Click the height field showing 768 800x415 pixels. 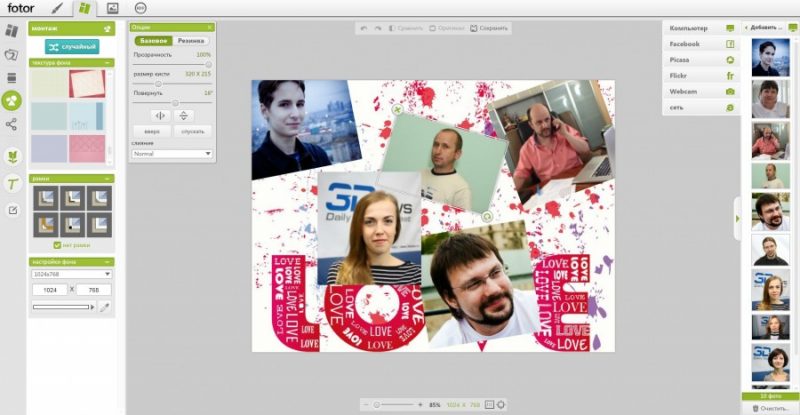94,289
